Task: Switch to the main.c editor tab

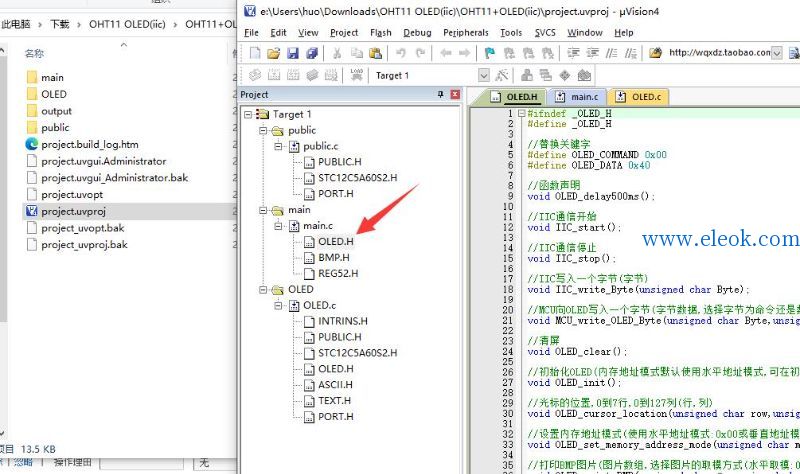Action: (x=578, y=97)
